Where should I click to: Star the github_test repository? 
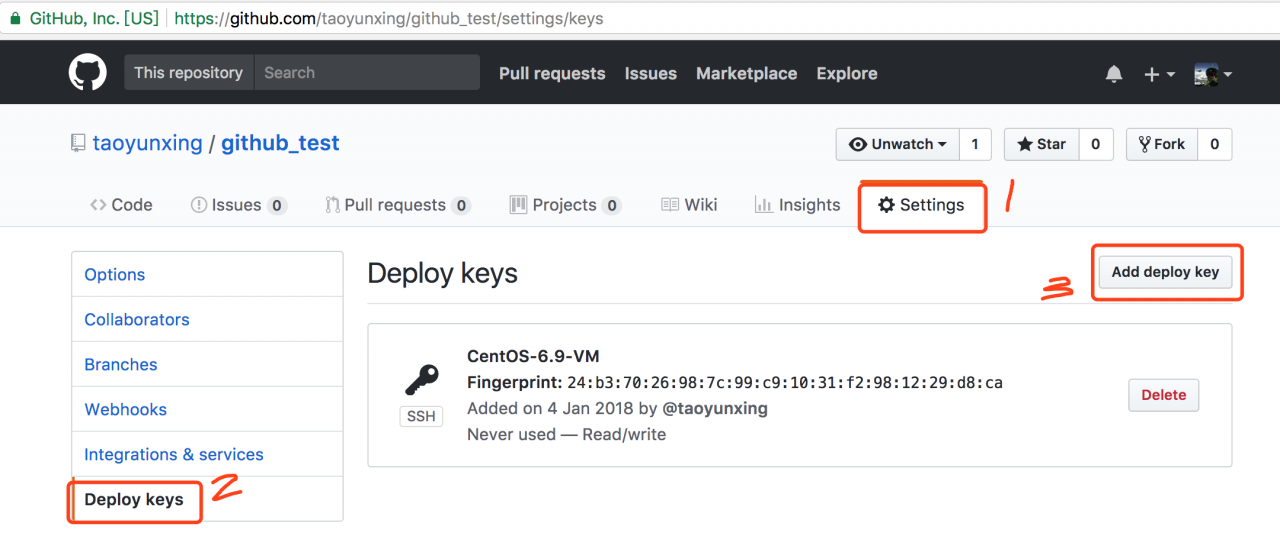[x=1041, y=144]
